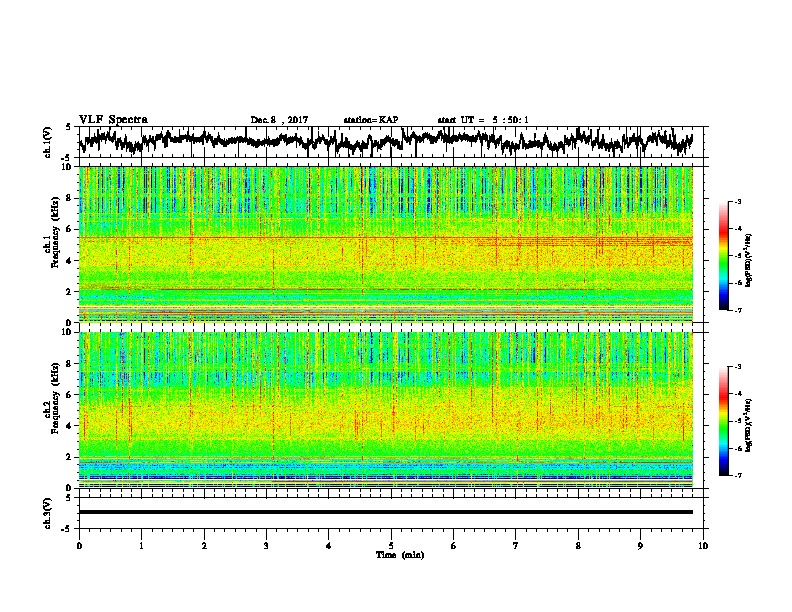Click the time axis tick label "6"
This screenshot has width=792, height=612.
click(x=454, y=545)
